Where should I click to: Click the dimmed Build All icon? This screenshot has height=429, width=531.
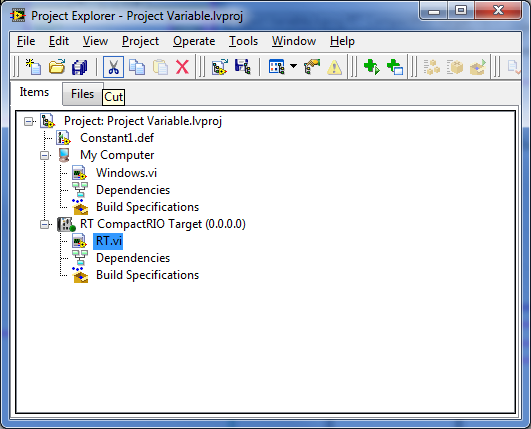(x=431, y=67)
